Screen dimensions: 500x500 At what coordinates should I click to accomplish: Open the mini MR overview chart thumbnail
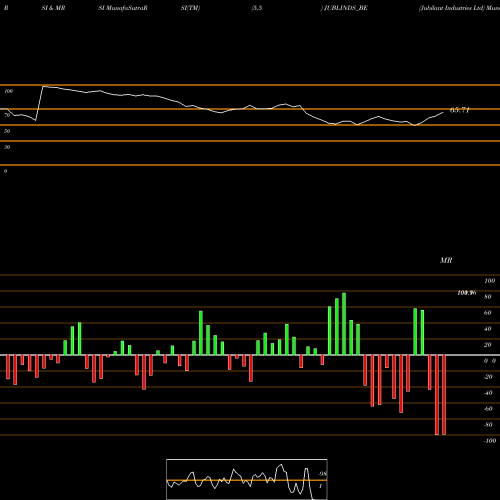[x=247, y=479]
